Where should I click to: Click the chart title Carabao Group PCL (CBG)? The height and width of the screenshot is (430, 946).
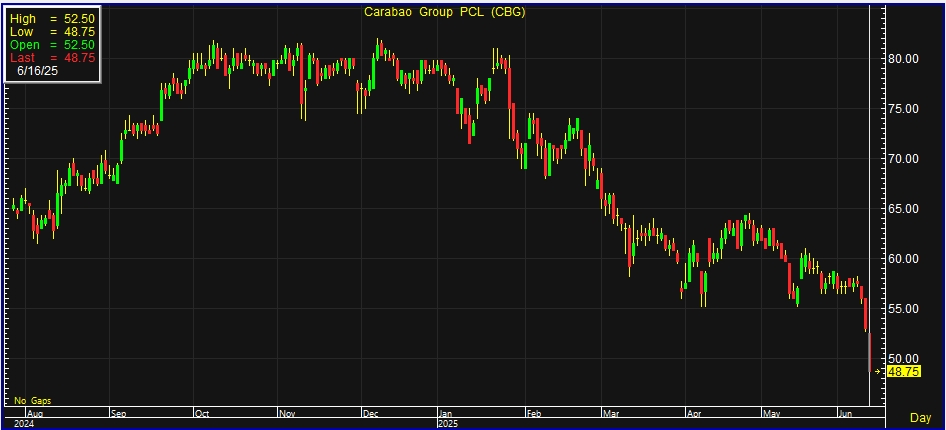tap(445, 12)
